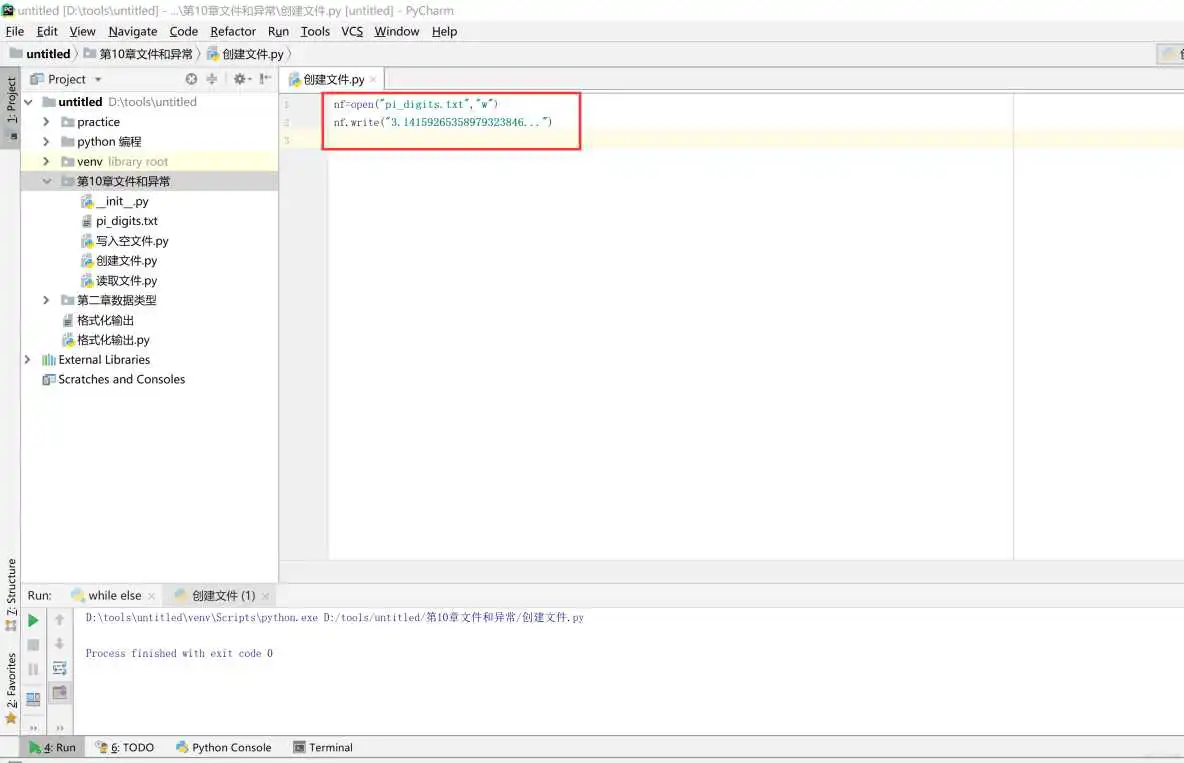Click the Up the stack trace arrow

pyautogui.click(x=60, y=619)
